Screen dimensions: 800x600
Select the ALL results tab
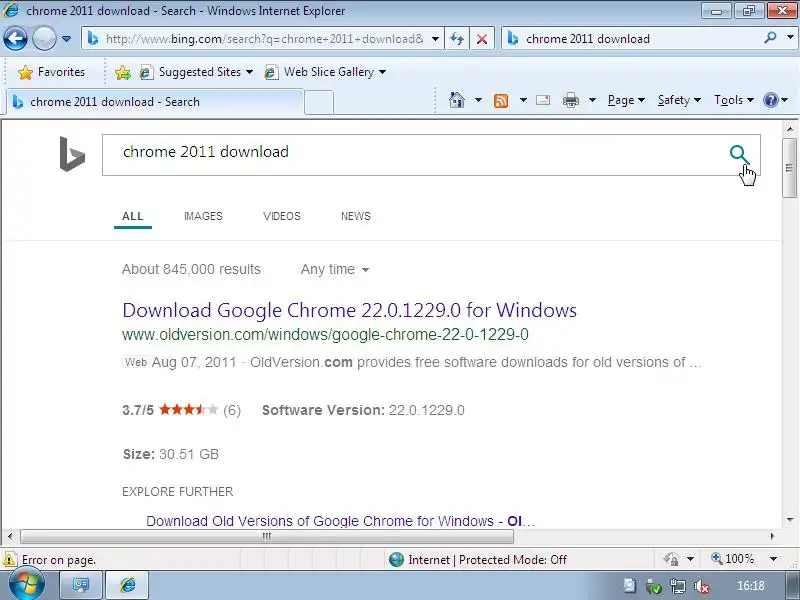[133, 216]
